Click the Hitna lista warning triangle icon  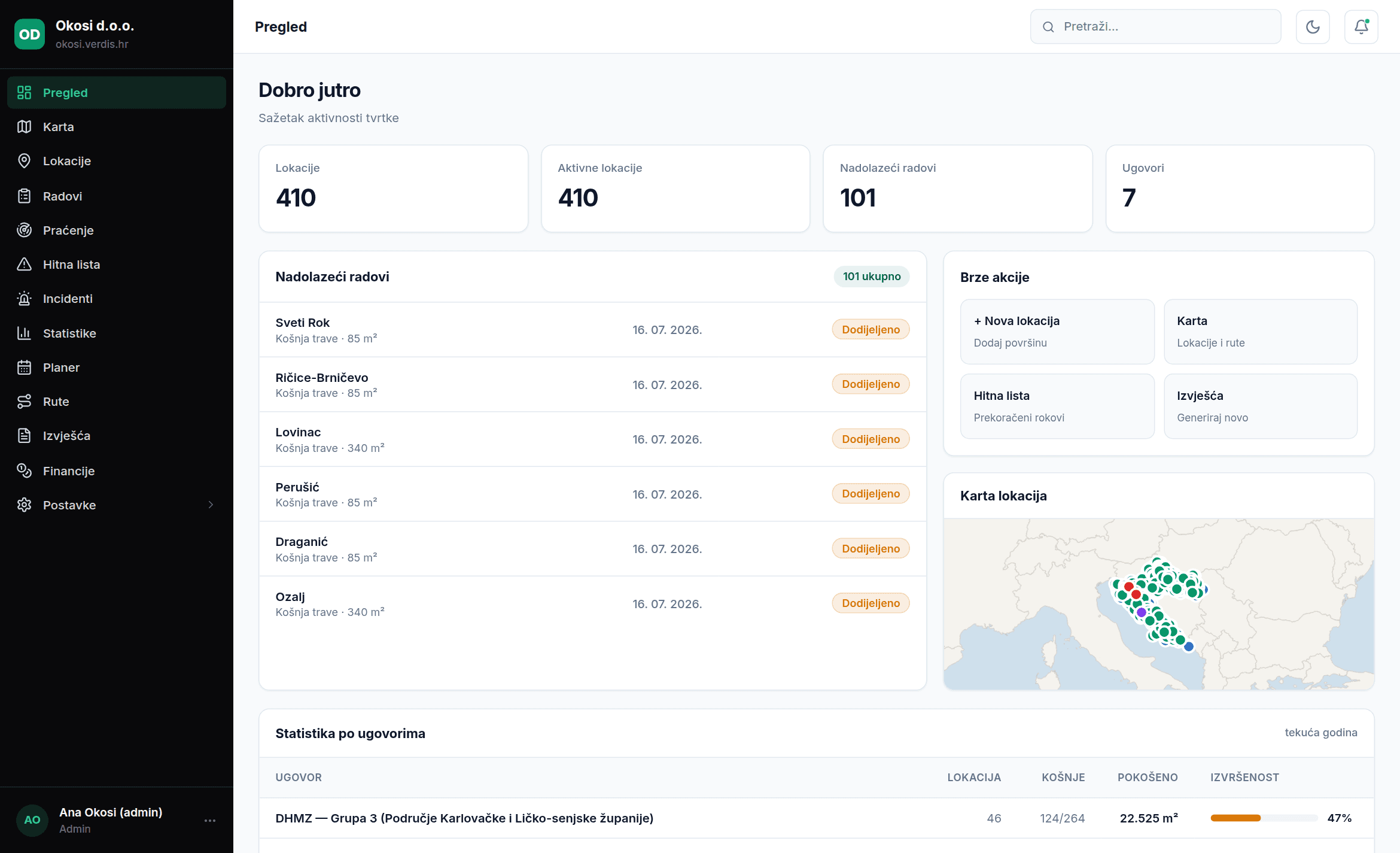[24, 265]
